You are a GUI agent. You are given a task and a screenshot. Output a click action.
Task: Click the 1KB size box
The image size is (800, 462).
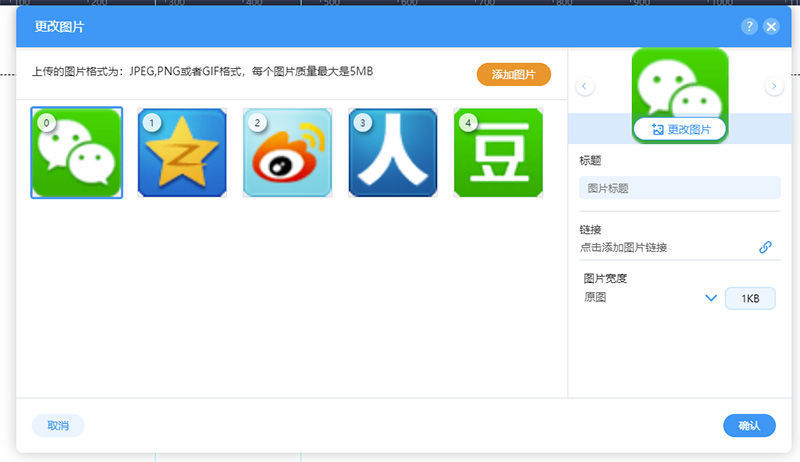pyautogui.click(x=750, y=298)
